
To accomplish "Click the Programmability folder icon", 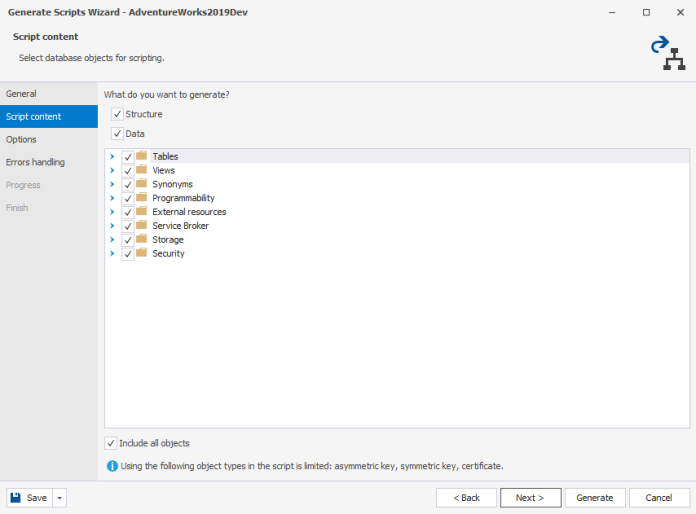I will 141,198.
